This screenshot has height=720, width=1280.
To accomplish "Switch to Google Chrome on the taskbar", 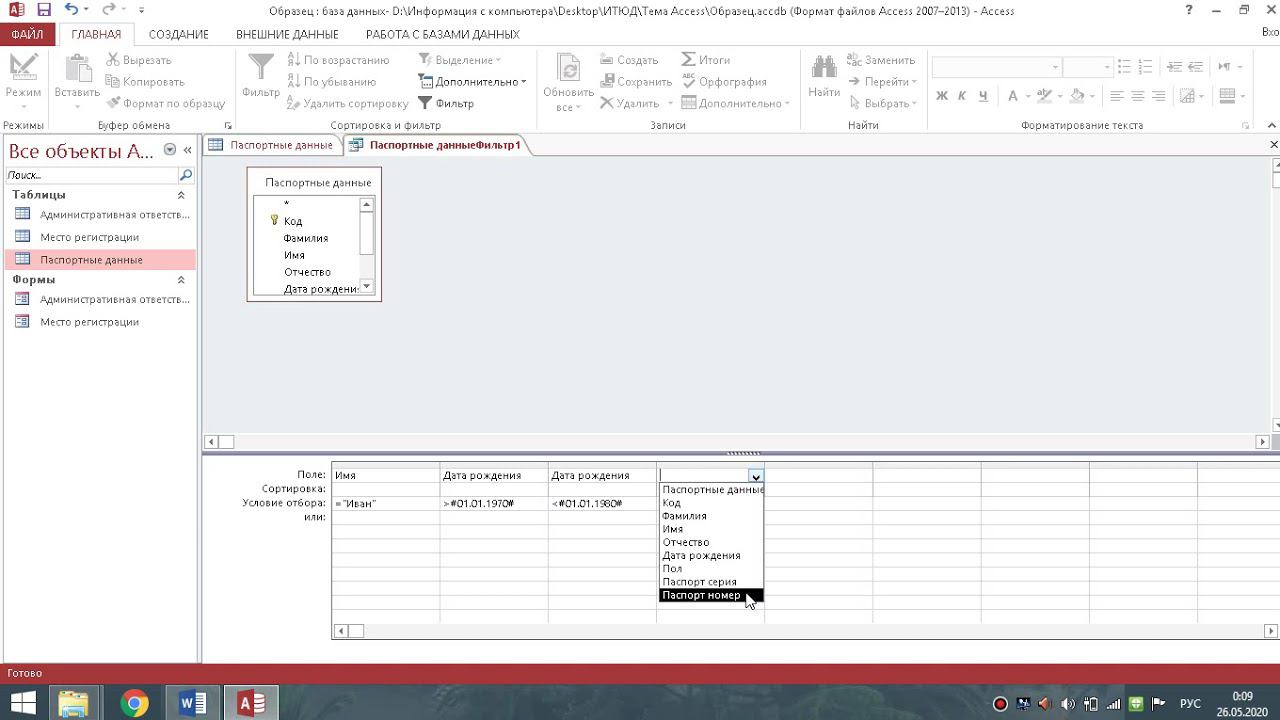I will (134, 703).
